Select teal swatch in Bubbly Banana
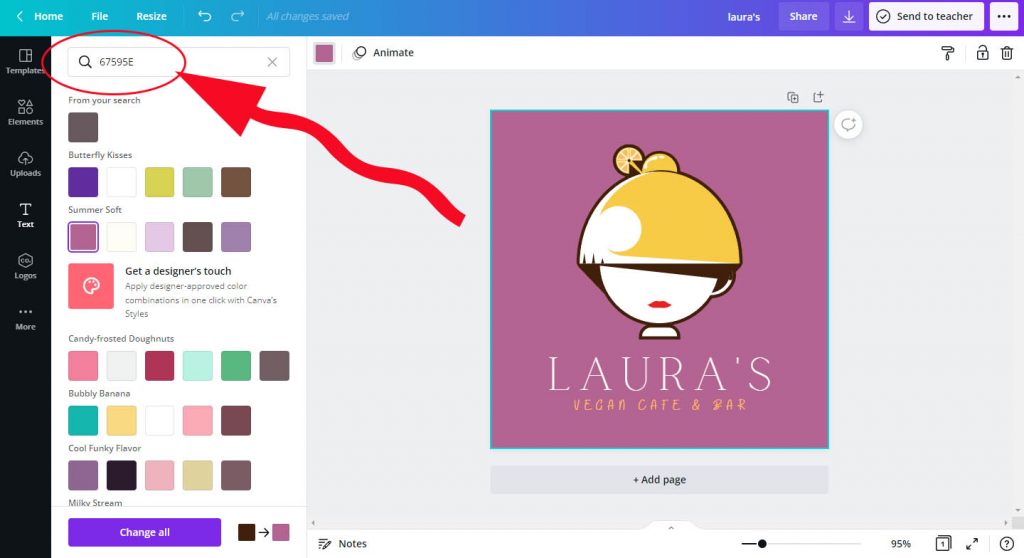 coord(83,420)
